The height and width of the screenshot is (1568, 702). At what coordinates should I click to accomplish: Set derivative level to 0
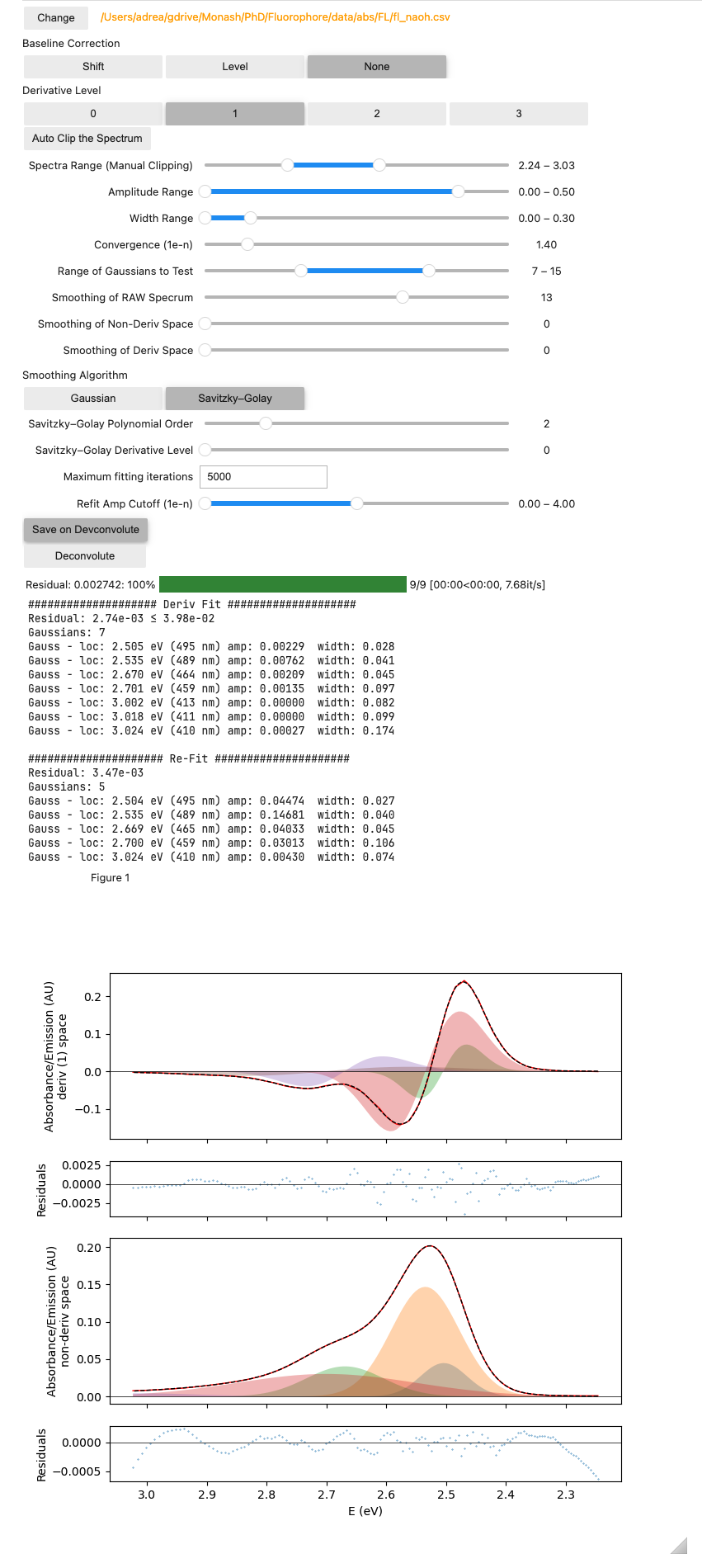pos(93,114)
